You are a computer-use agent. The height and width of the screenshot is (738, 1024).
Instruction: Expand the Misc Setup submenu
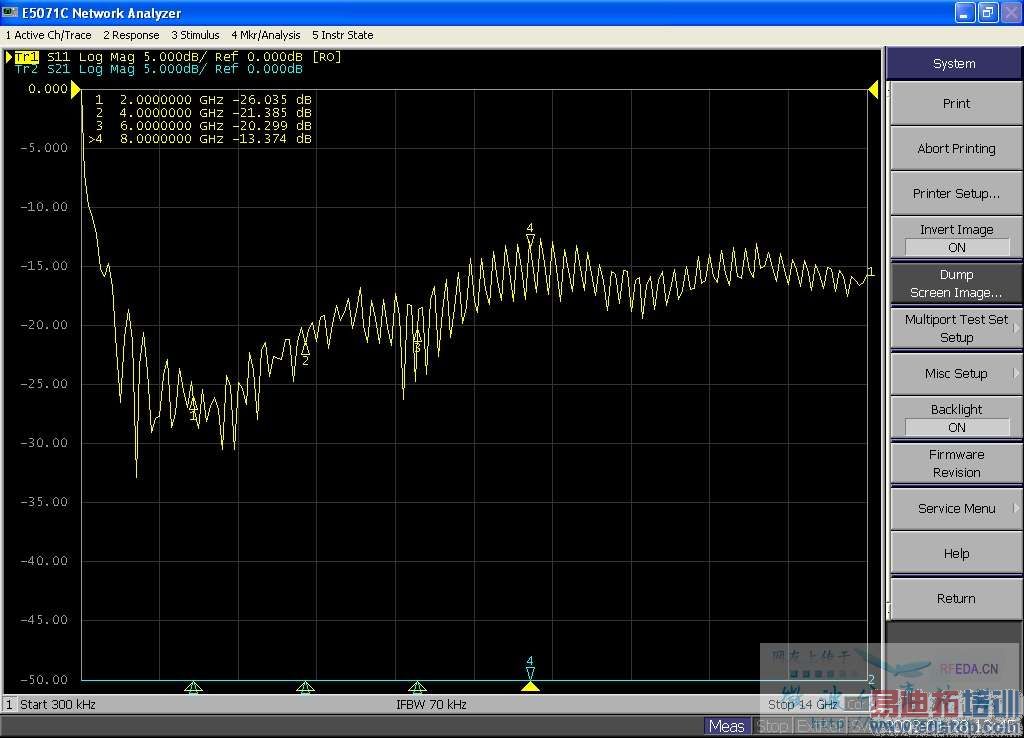956,373
